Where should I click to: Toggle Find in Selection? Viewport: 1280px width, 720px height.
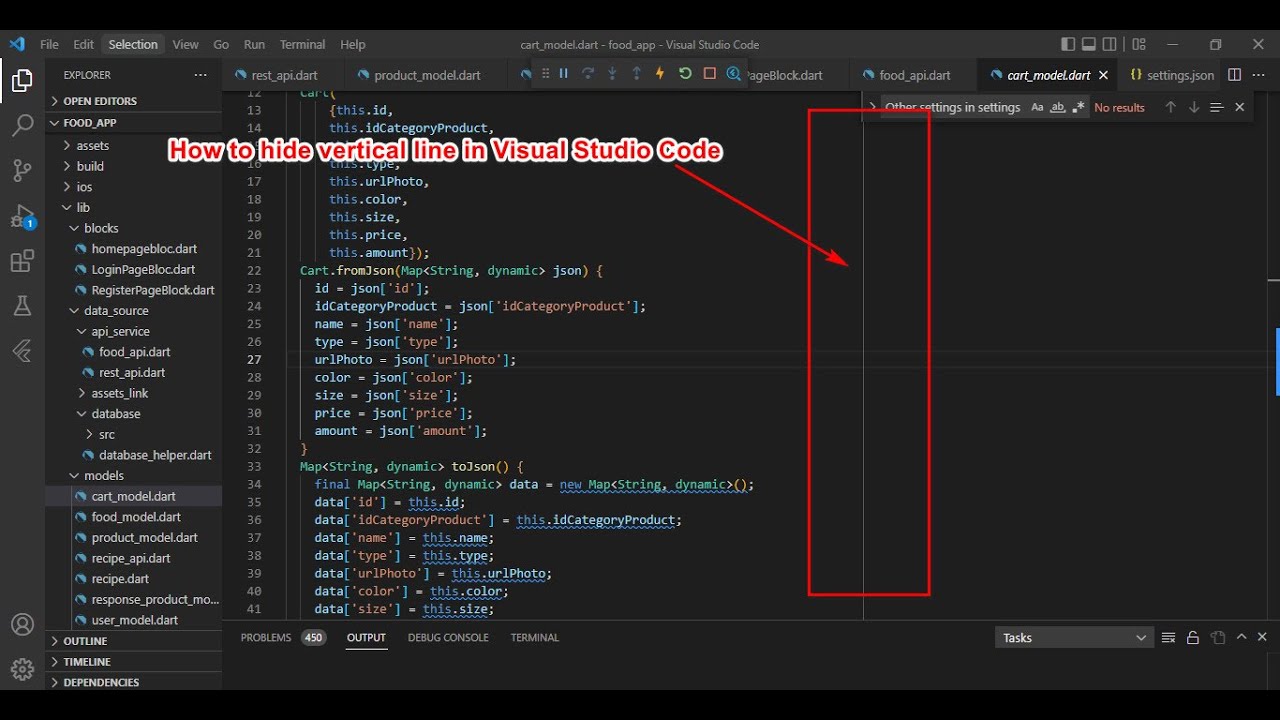click(1216, 107)
